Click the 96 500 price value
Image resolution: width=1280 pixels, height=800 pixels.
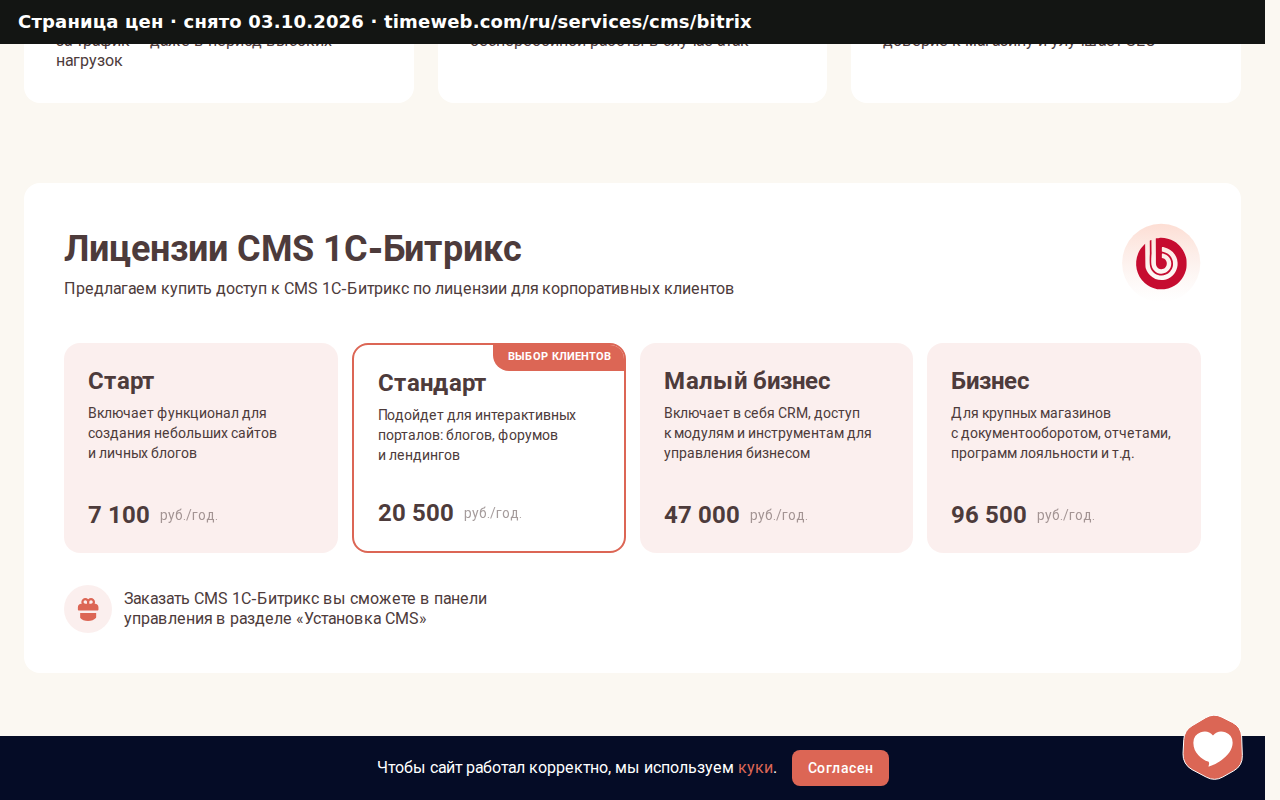tap(989, 515)
